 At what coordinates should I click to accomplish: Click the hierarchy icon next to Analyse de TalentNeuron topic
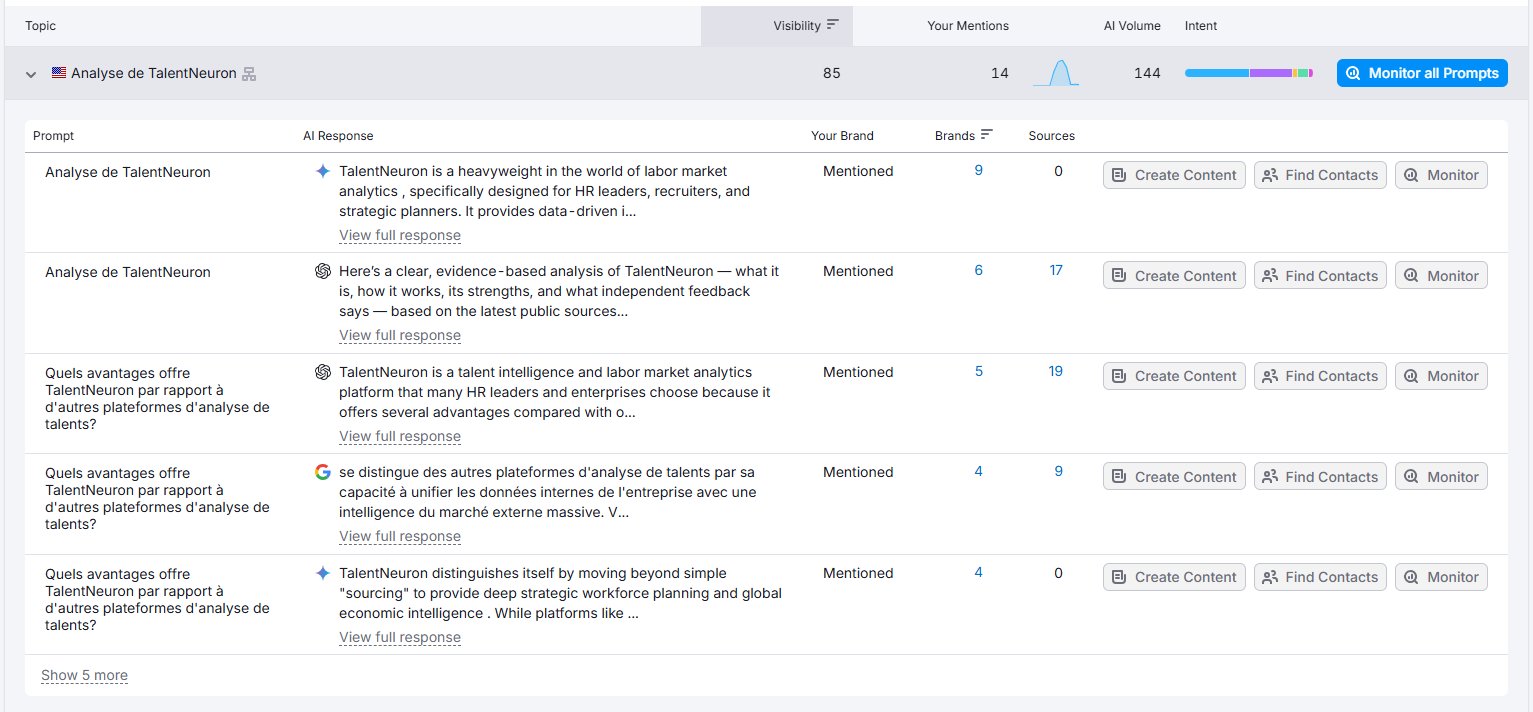(x=249, y=74)
